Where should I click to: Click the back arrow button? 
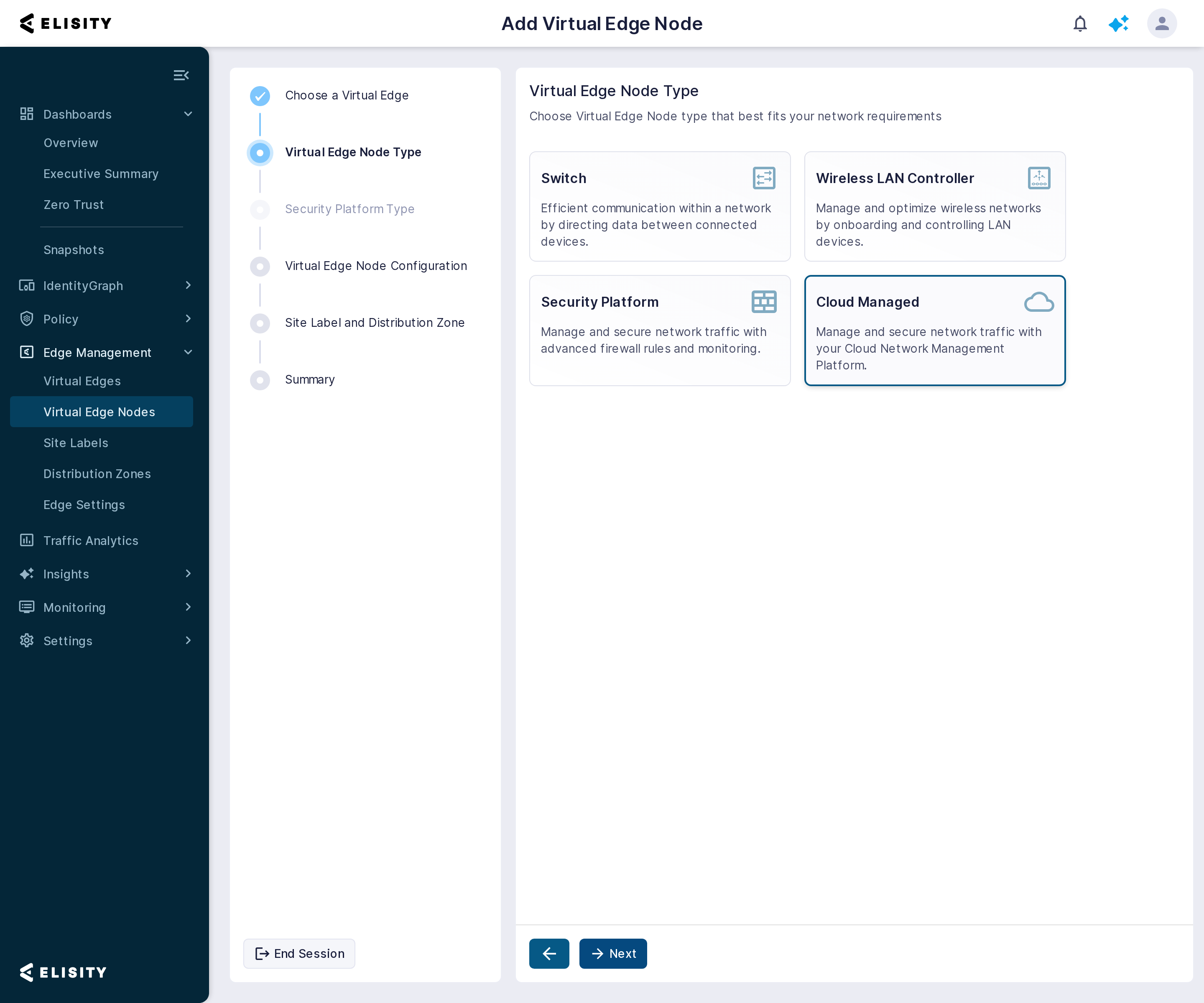[x=548, y=954]
